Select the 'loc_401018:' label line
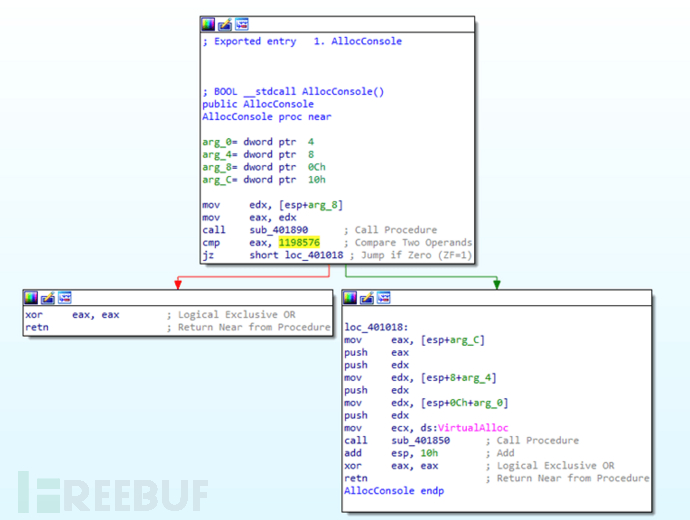 pos(376,327)
